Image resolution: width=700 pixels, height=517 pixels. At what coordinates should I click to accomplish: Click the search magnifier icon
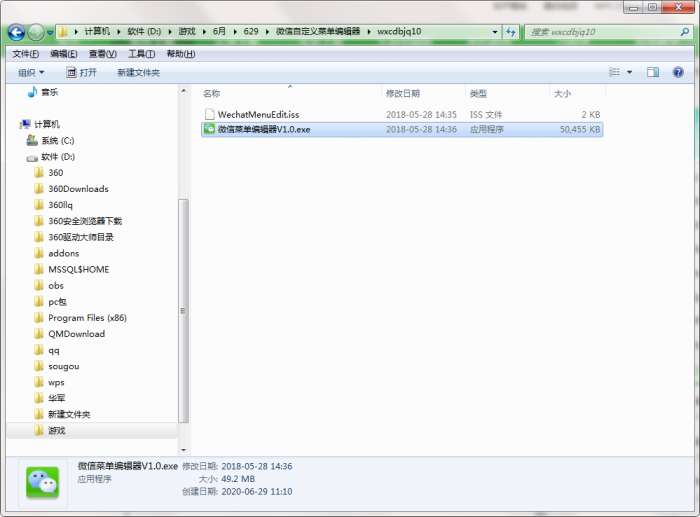click(684, 32)
